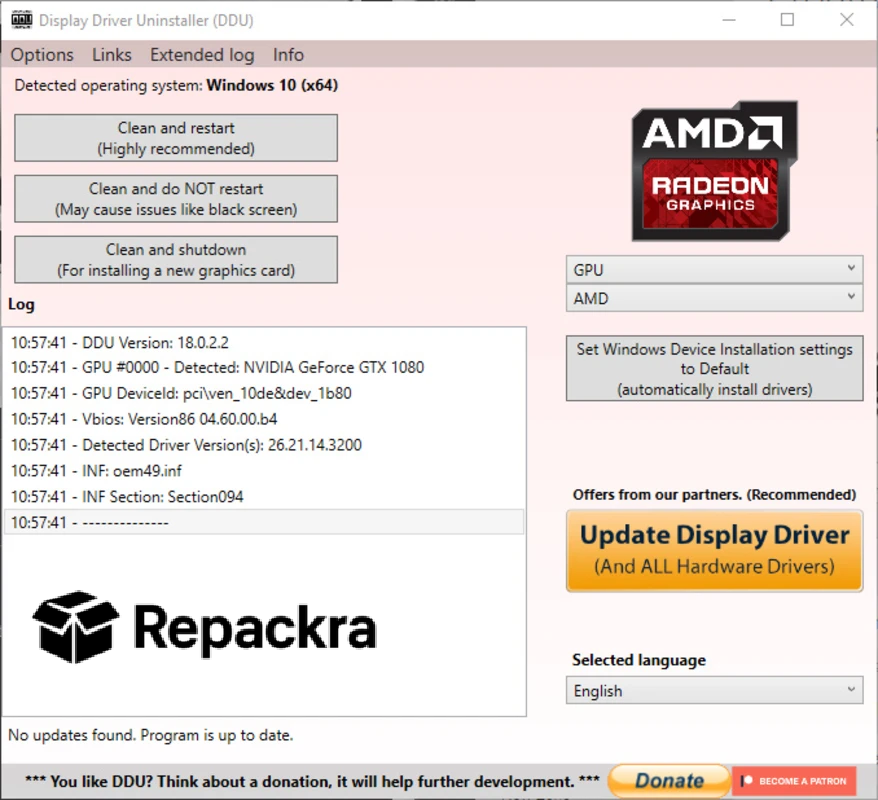Click Clean and do NOT restart button
878x800 pixels.
point(176,199)
